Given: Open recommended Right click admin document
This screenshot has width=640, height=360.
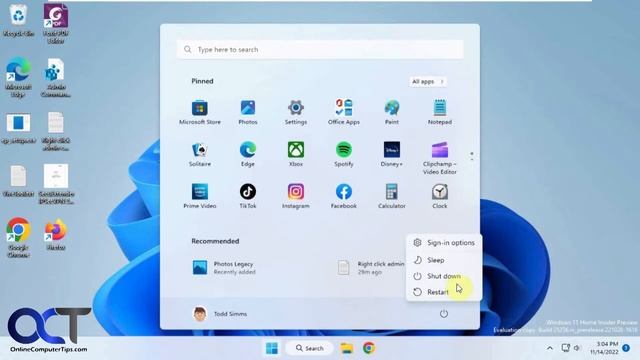Looking at the screenshot, I should coord(371,268).
